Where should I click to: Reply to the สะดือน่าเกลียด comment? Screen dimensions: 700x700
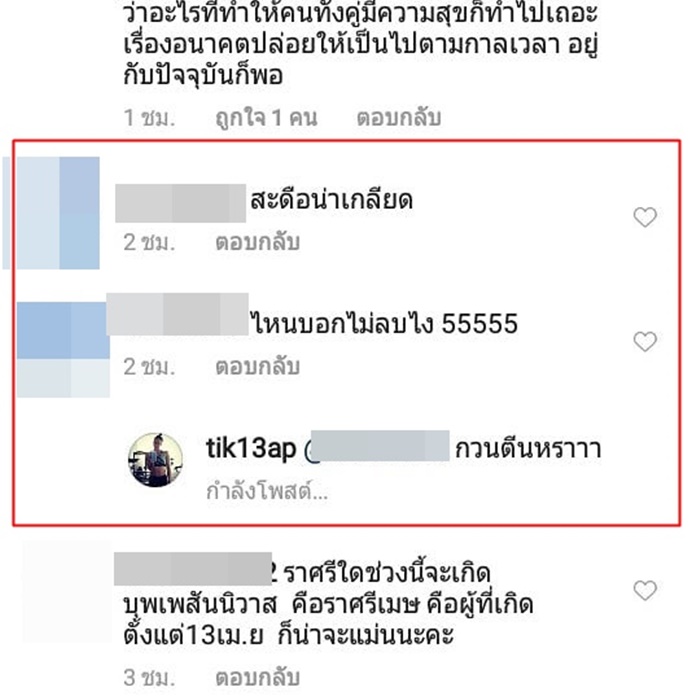point(257,242)
